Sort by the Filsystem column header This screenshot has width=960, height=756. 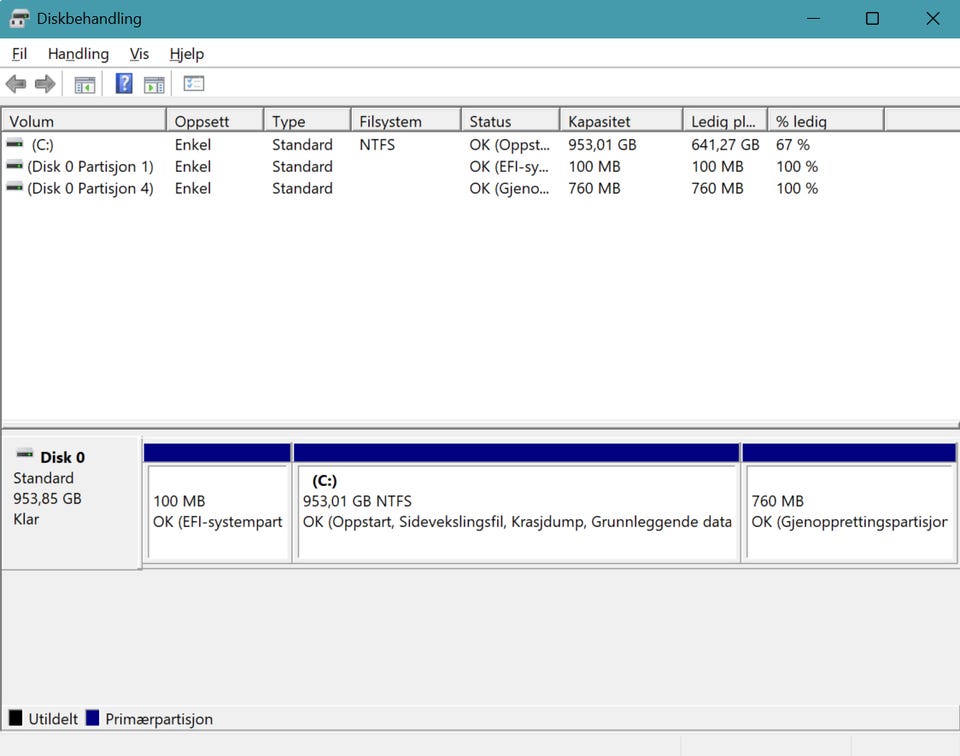[x=405, y=121]
